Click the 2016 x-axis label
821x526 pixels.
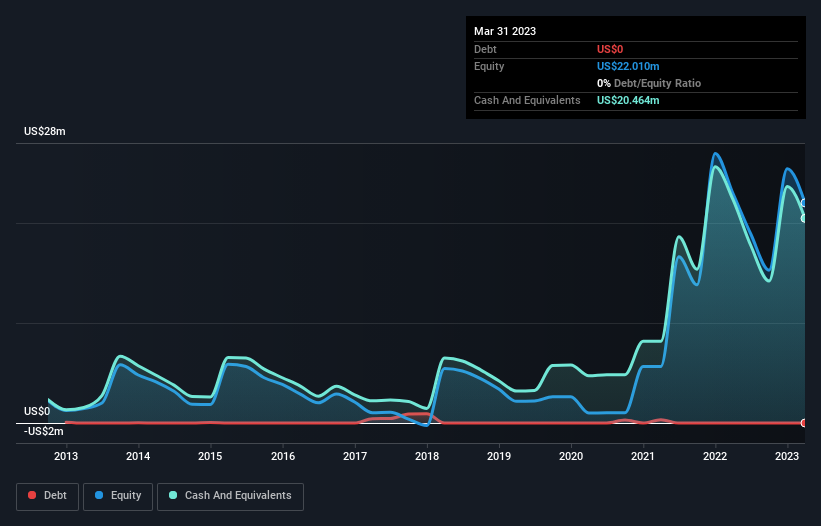pyautogui.click(x=283, y=456)
